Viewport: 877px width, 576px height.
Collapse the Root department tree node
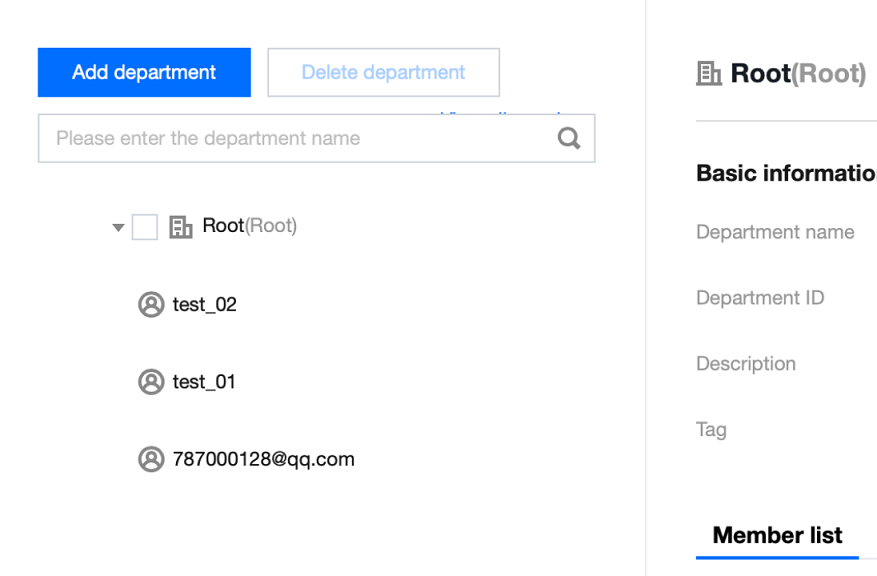(x=118, y=228)
